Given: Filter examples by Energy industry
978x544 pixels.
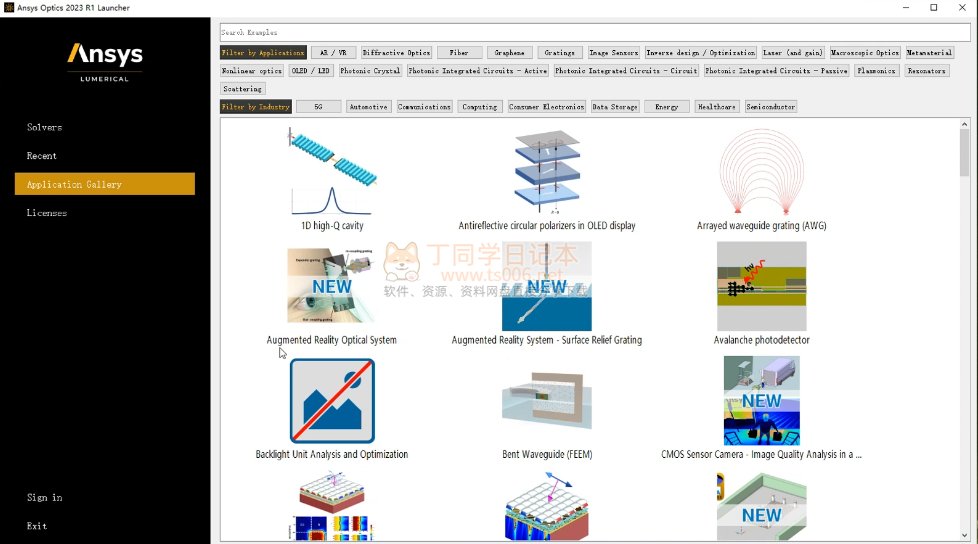Looking at the screenshot, I should click(667, 107).
